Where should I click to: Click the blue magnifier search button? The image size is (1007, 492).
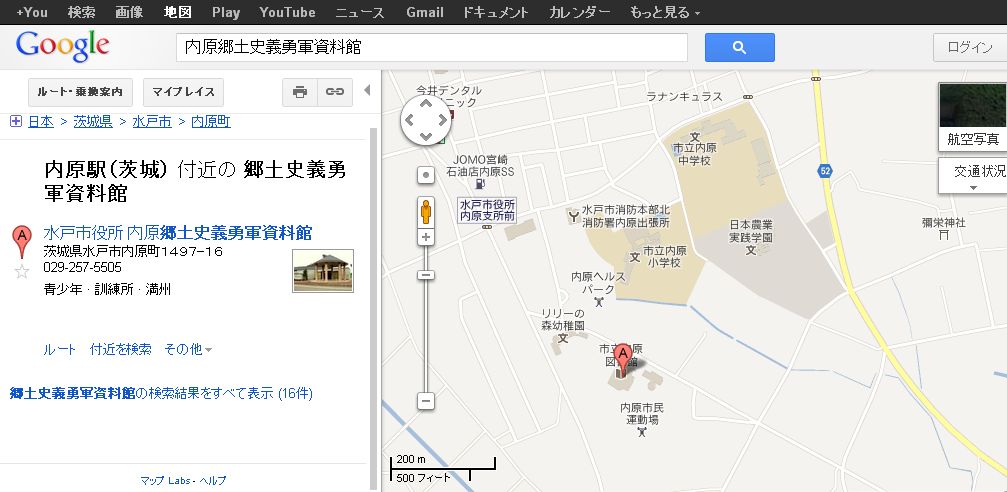739,47
